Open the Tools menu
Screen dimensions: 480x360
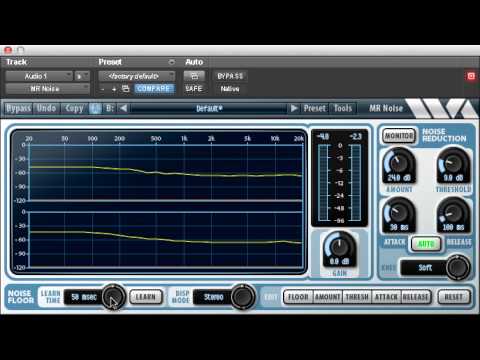pos(343,108)
